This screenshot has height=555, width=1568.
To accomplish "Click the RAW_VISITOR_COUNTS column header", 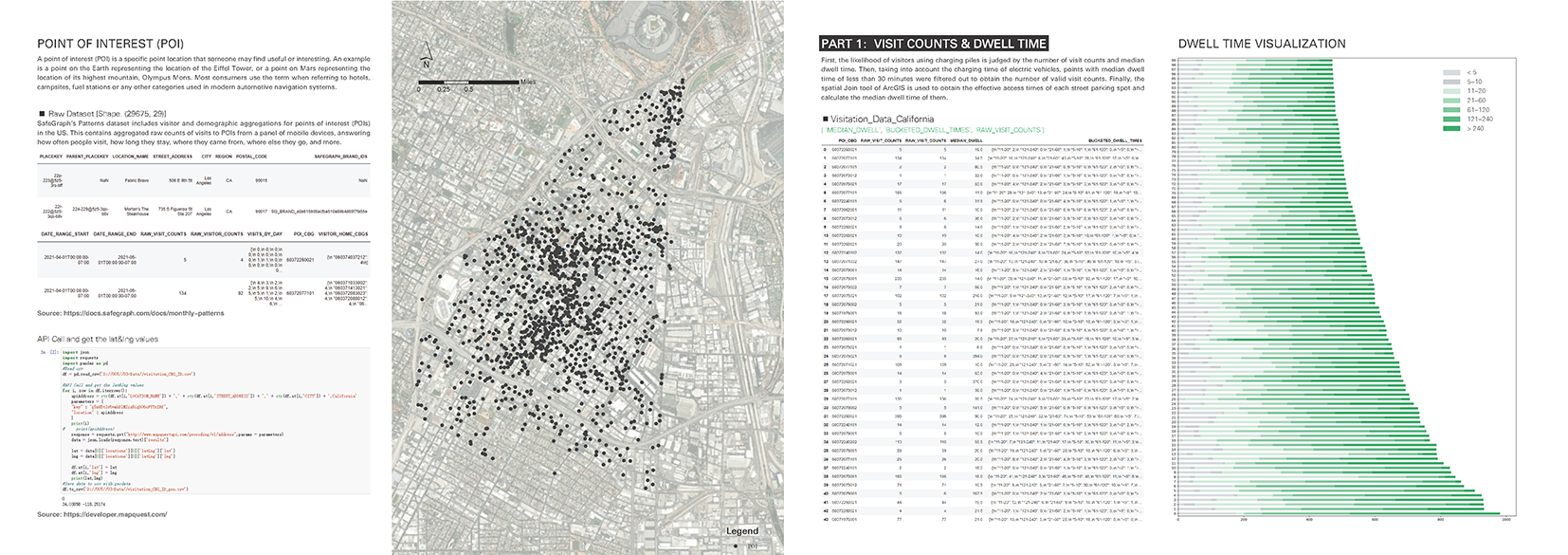I will (x=216, y=233).
